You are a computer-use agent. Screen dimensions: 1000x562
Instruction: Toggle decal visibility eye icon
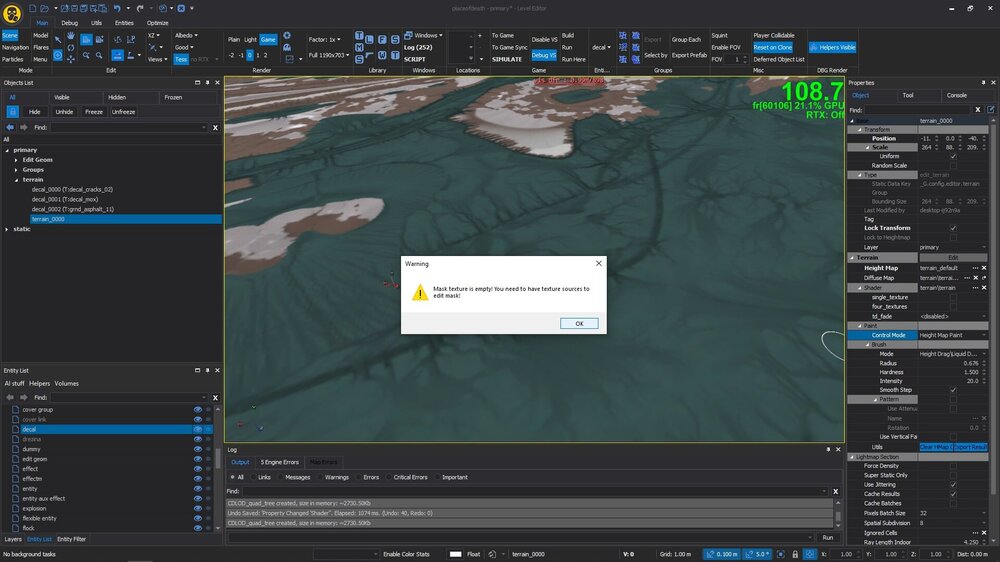[197, 429]
